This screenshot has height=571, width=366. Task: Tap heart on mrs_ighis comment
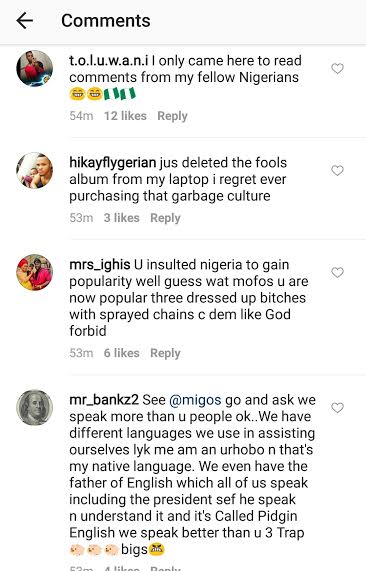tap(337, 272)
